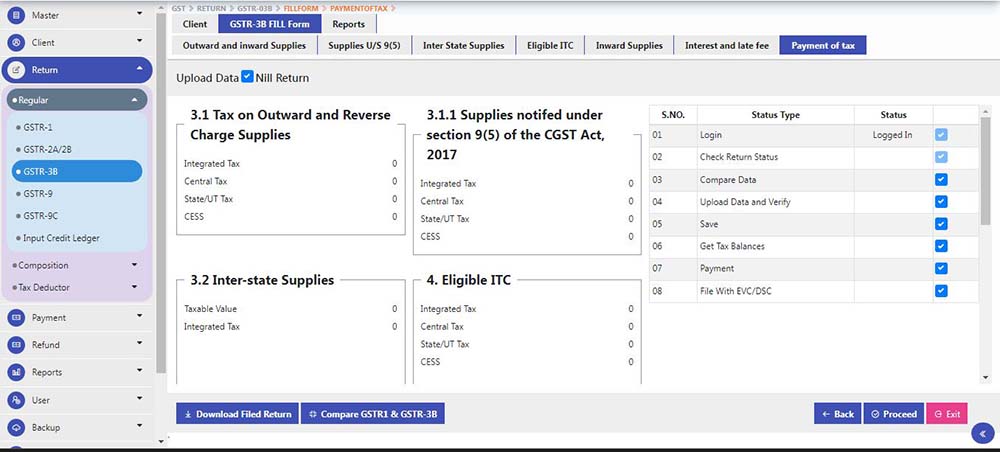
Task: Click the Return sidebar icon
Action: [x=16, y=70]
